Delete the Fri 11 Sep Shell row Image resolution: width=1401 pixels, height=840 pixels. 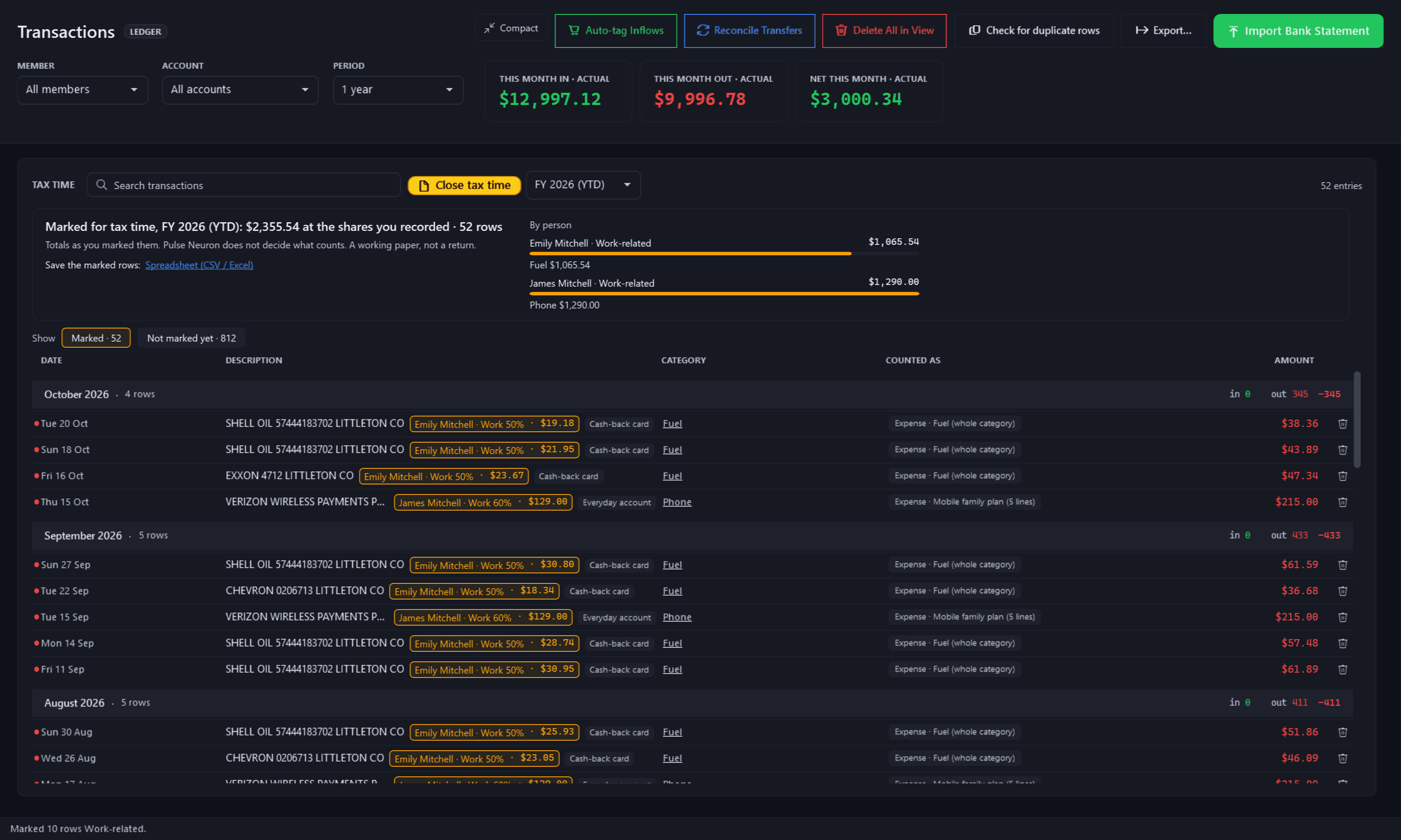point(1342,669)
